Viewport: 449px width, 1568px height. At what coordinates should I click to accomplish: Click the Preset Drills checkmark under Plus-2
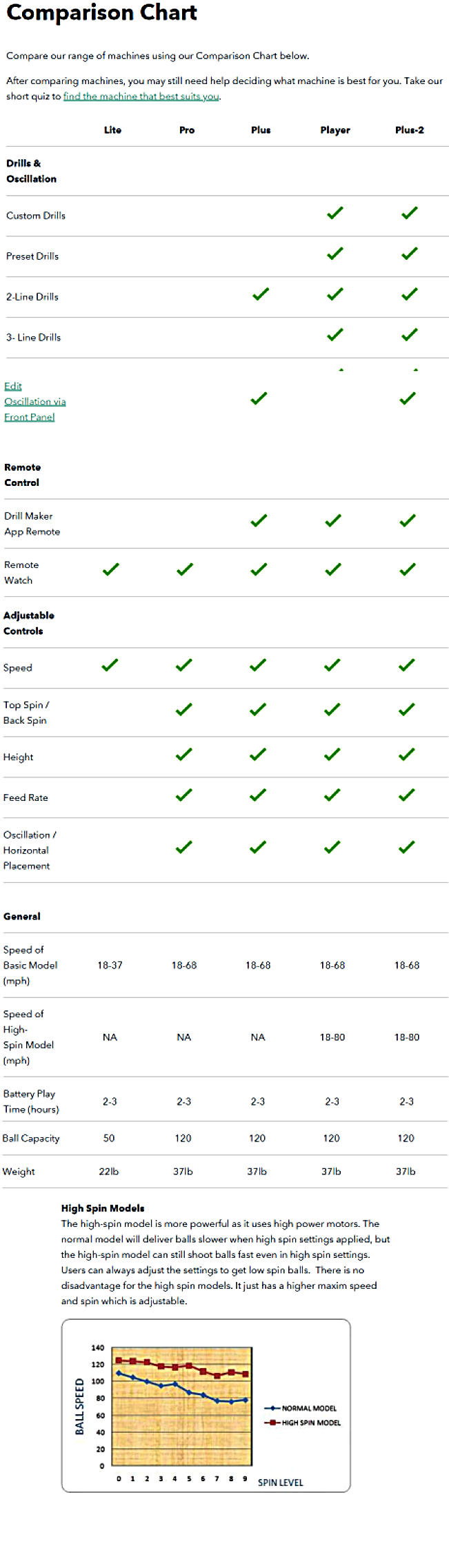pyautogui.click(x=410, y=254)
